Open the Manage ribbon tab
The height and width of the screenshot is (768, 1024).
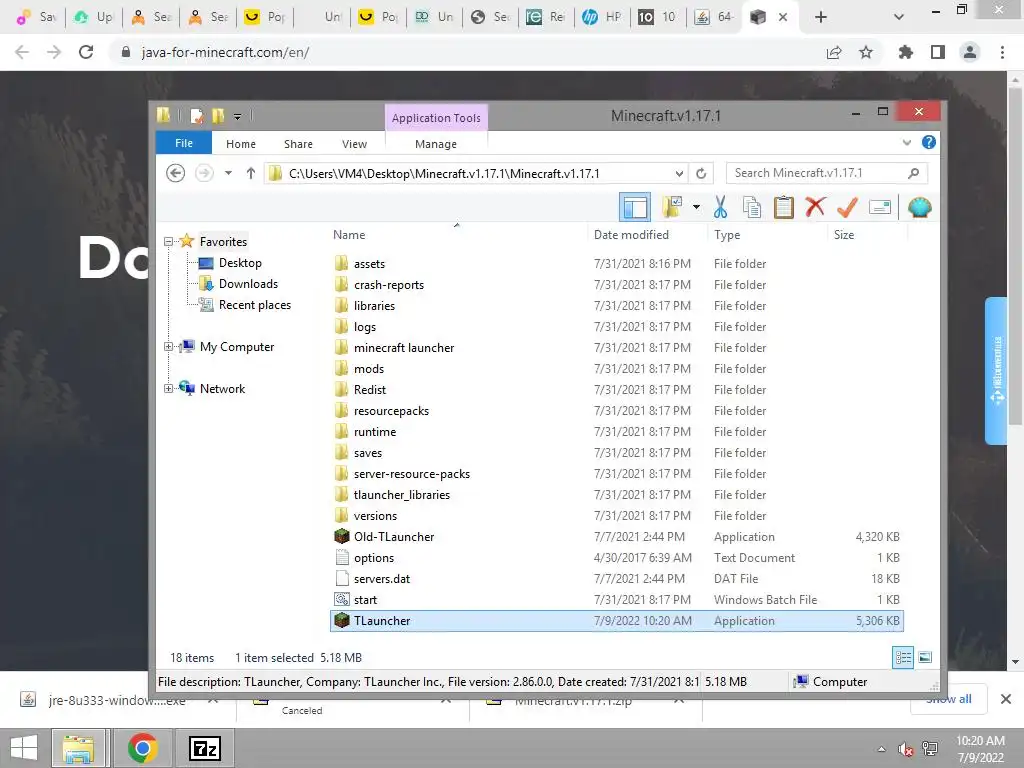[x=436, y=144]
